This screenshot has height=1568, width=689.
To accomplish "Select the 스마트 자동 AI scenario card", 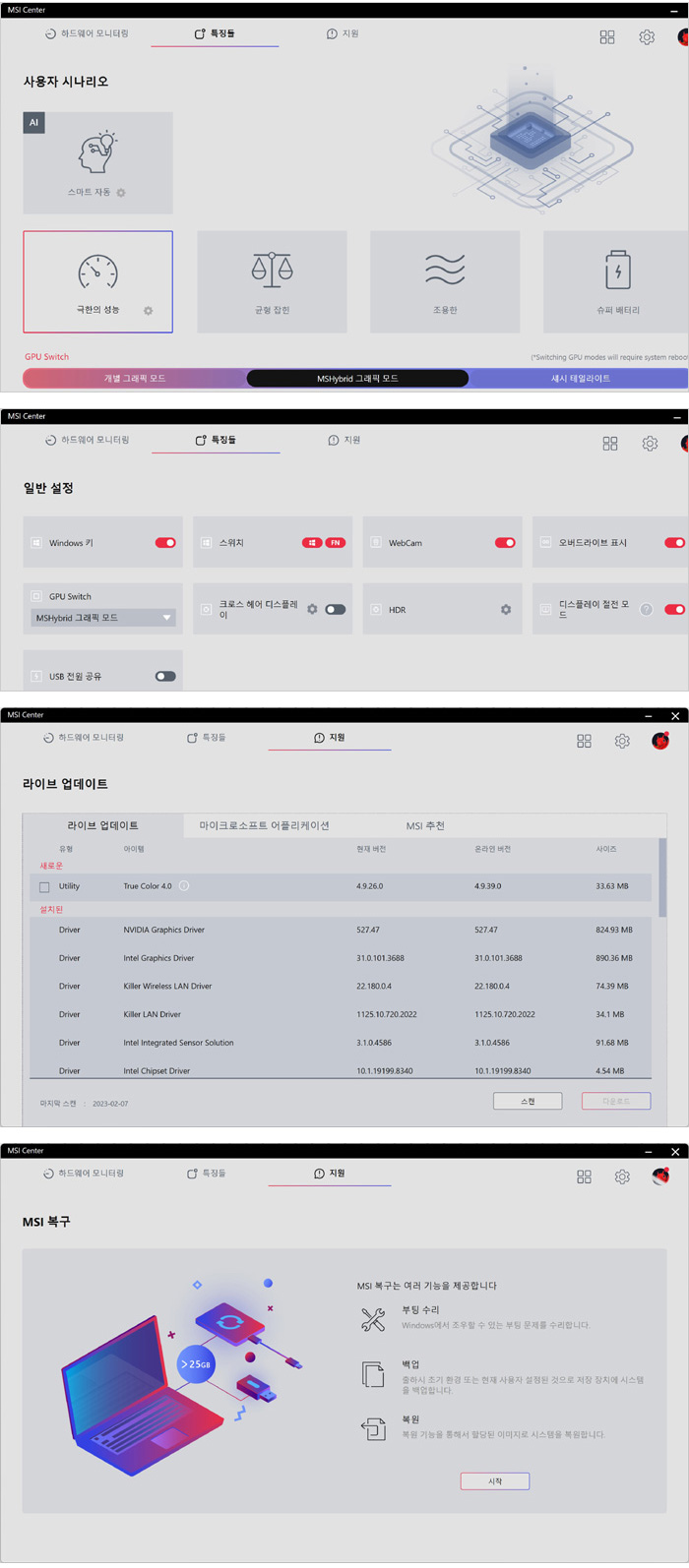I will click(97, 162).
